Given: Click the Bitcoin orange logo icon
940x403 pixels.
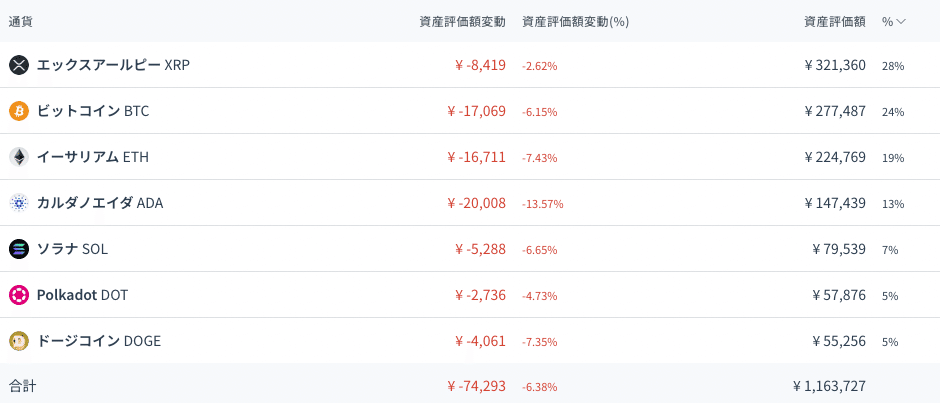Looking at the screenshot, I should (x=19, y=111).
